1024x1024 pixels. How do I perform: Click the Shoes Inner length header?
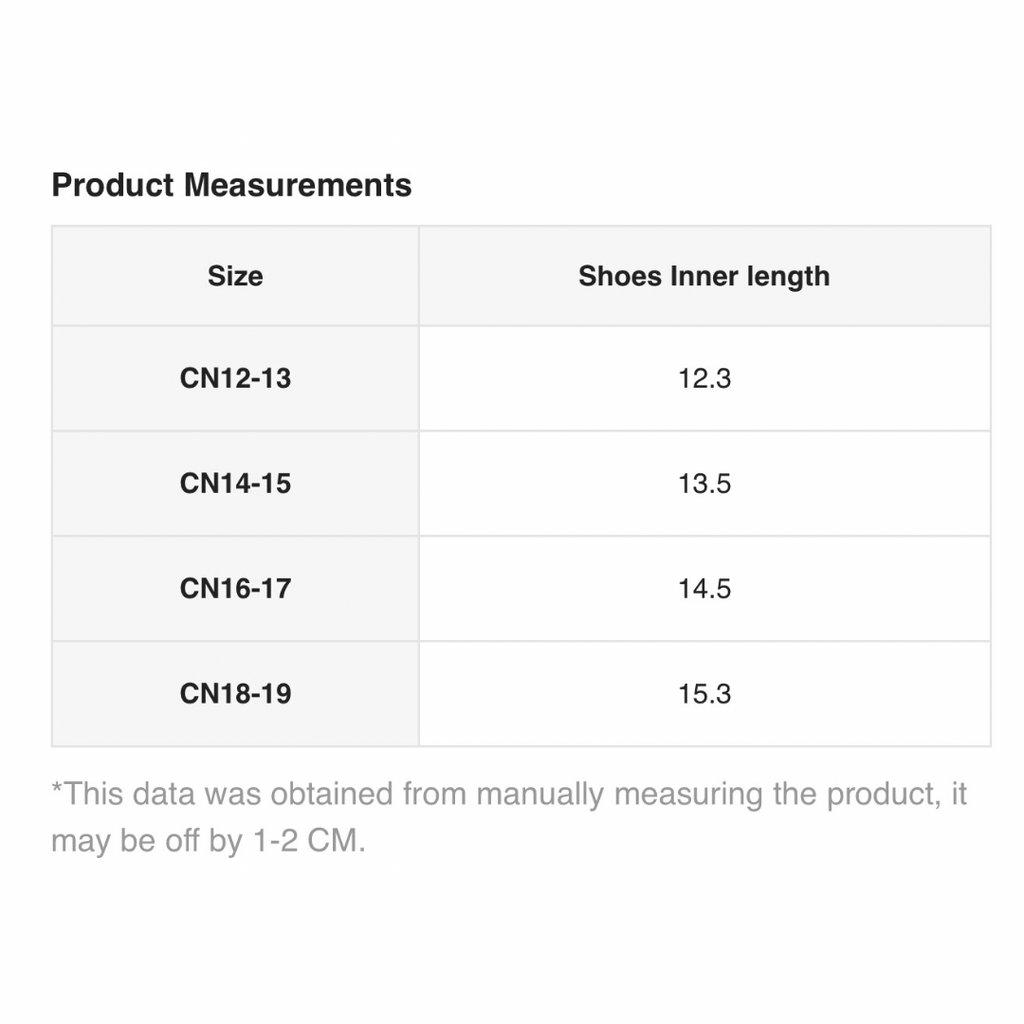(704, 276)
